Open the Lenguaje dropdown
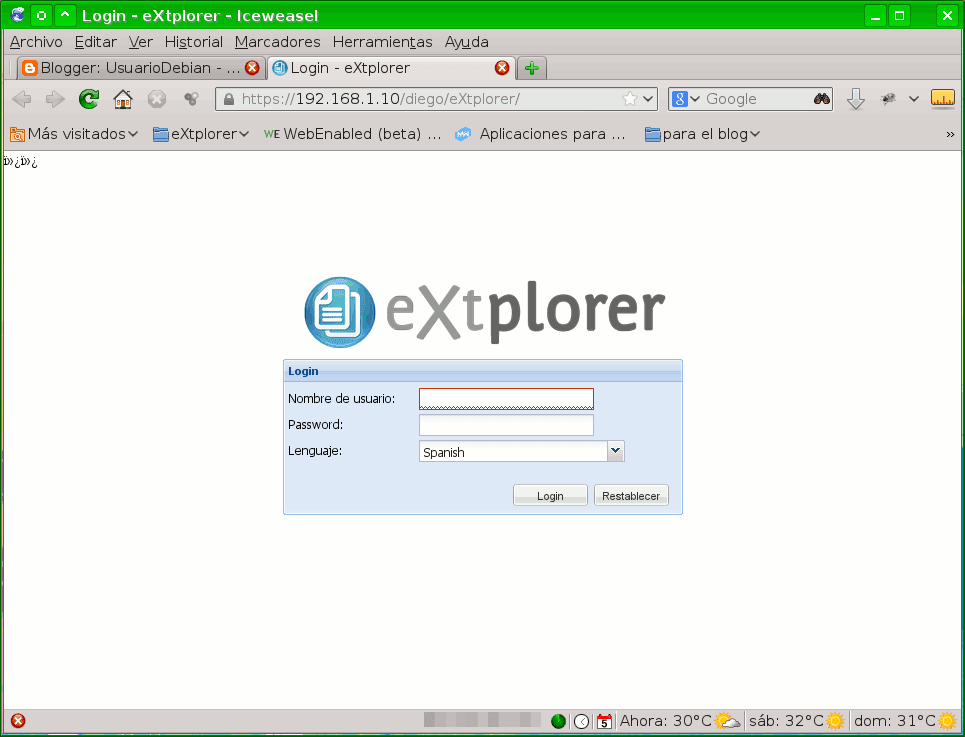 click(616, 451)
